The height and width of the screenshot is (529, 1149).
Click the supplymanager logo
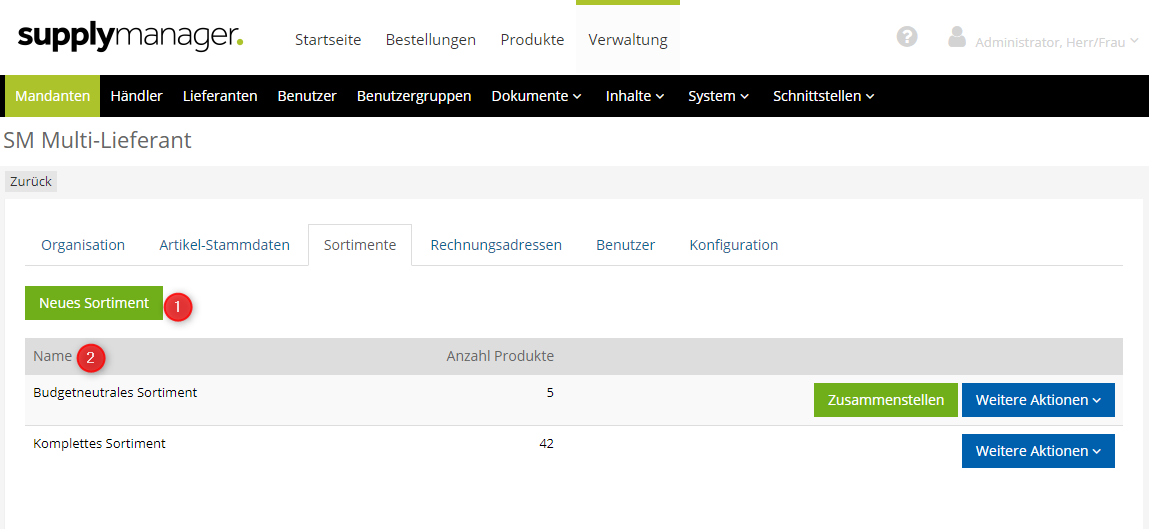click(x=130, y=38)
